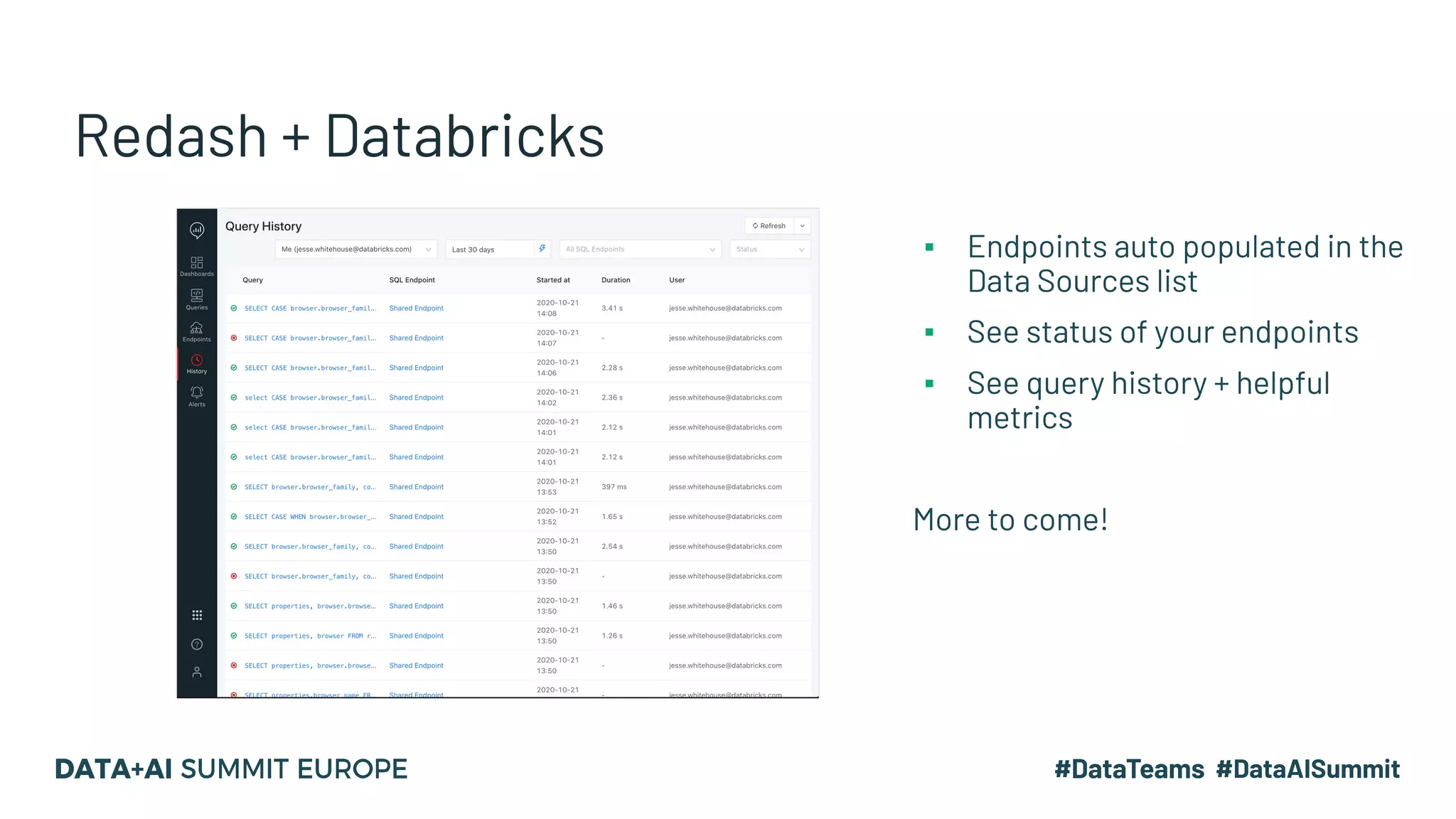Click the Refresh button
This screenshot has height=819, width=1456.
pyautogui.click(x=769, y=226)
